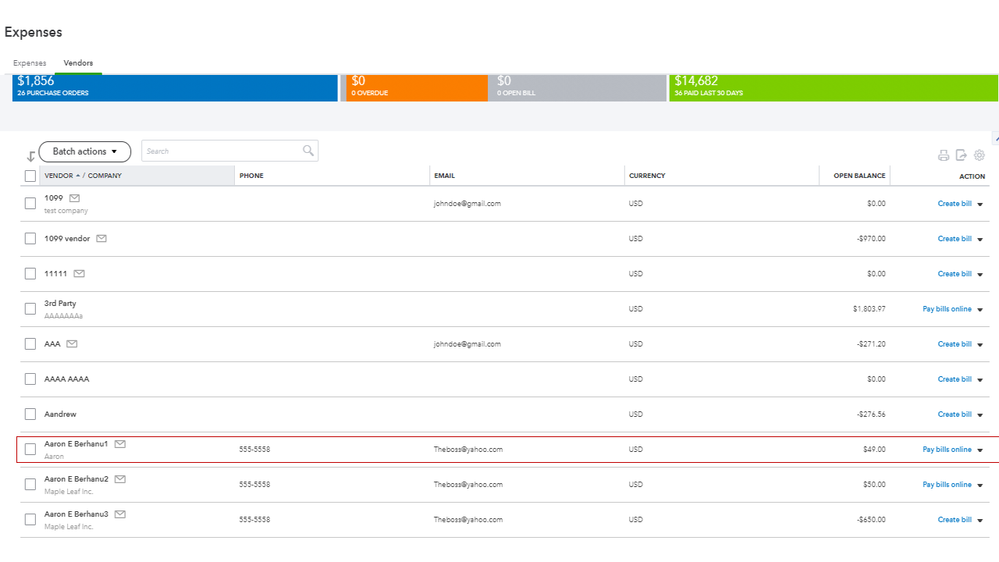Tick the Aaron E Berhanu3 checkbox

coord(30,519)
